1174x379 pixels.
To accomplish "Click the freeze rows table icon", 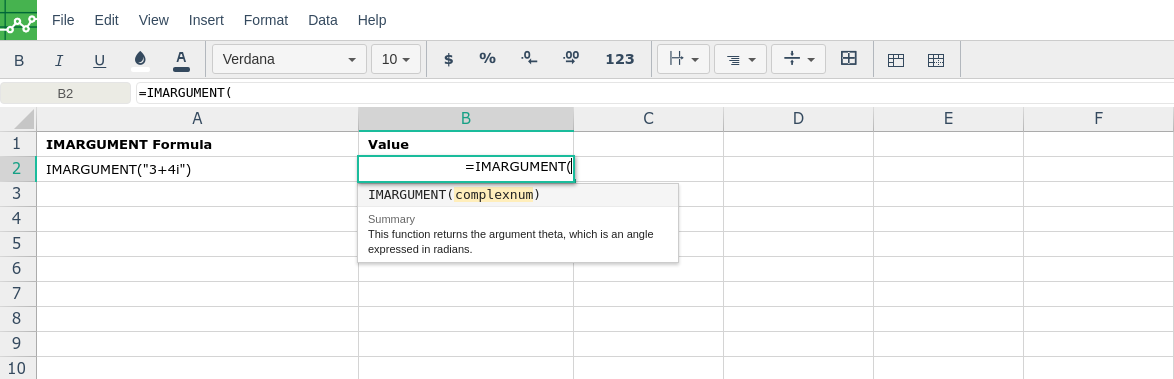I will 896,60.
